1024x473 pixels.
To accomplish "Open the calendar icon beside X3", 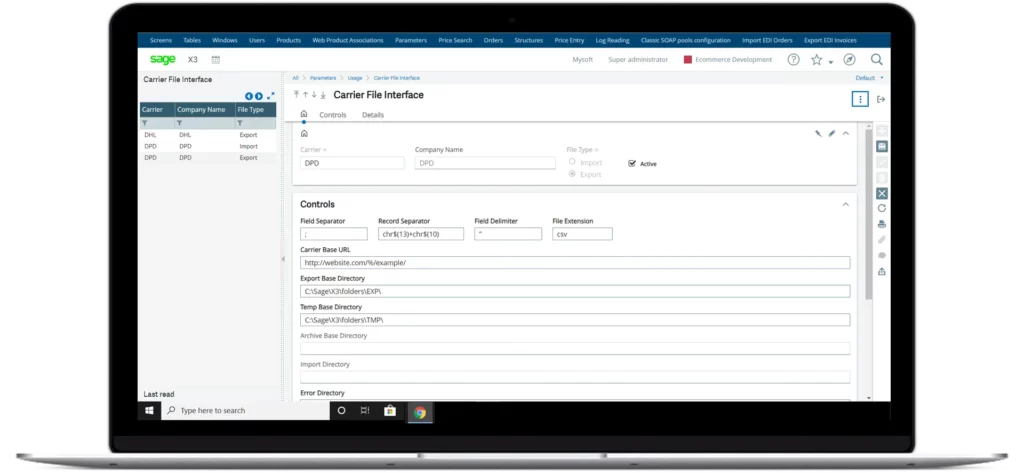I will click(x=216, y=59).
